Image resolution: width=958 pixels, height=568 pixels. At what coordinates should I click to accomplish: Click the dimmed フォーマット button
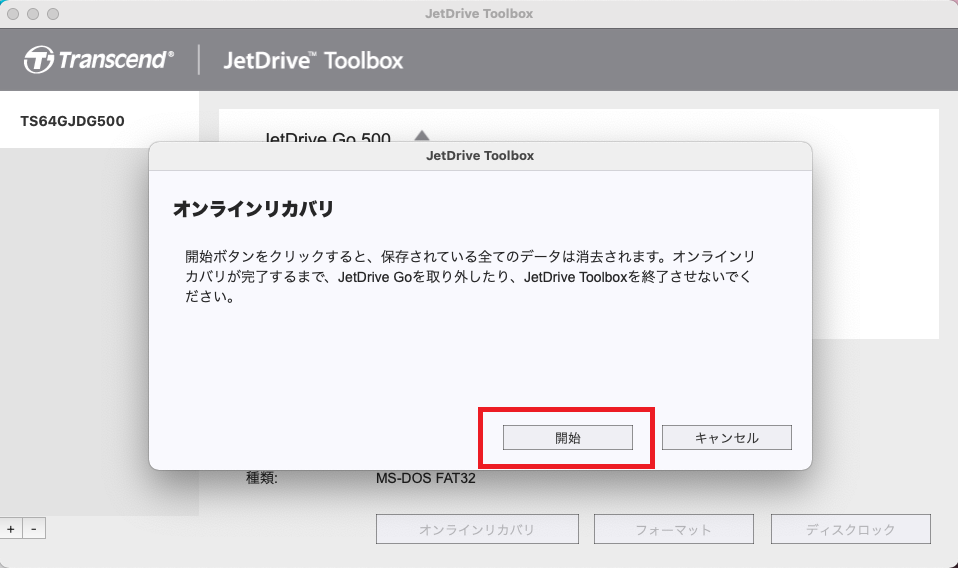(x=673, y=529)
